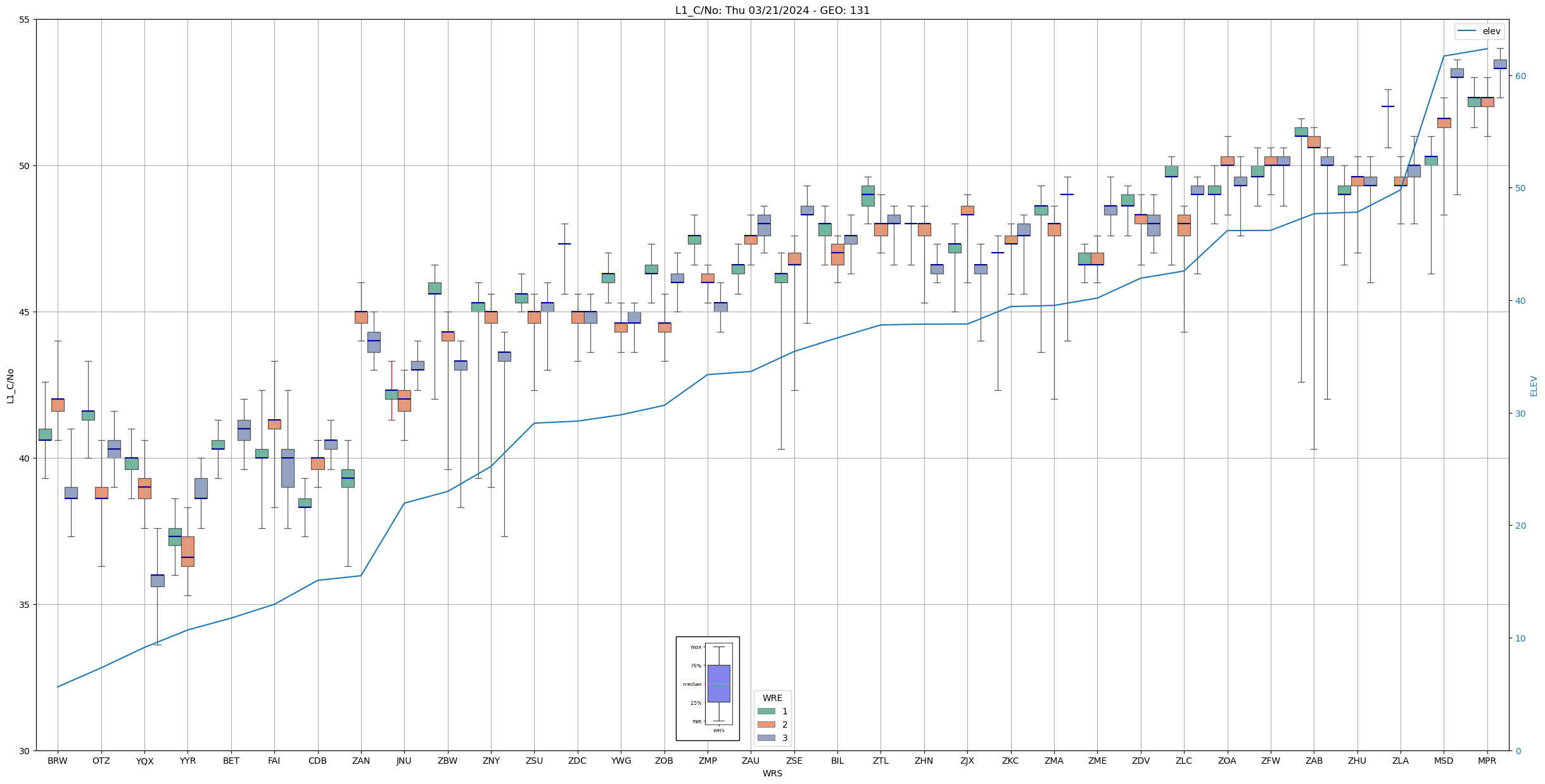This screenshot has height=784, width=1545.
Task: Click the JNU station tick label
Action: [x=404, y=761]
